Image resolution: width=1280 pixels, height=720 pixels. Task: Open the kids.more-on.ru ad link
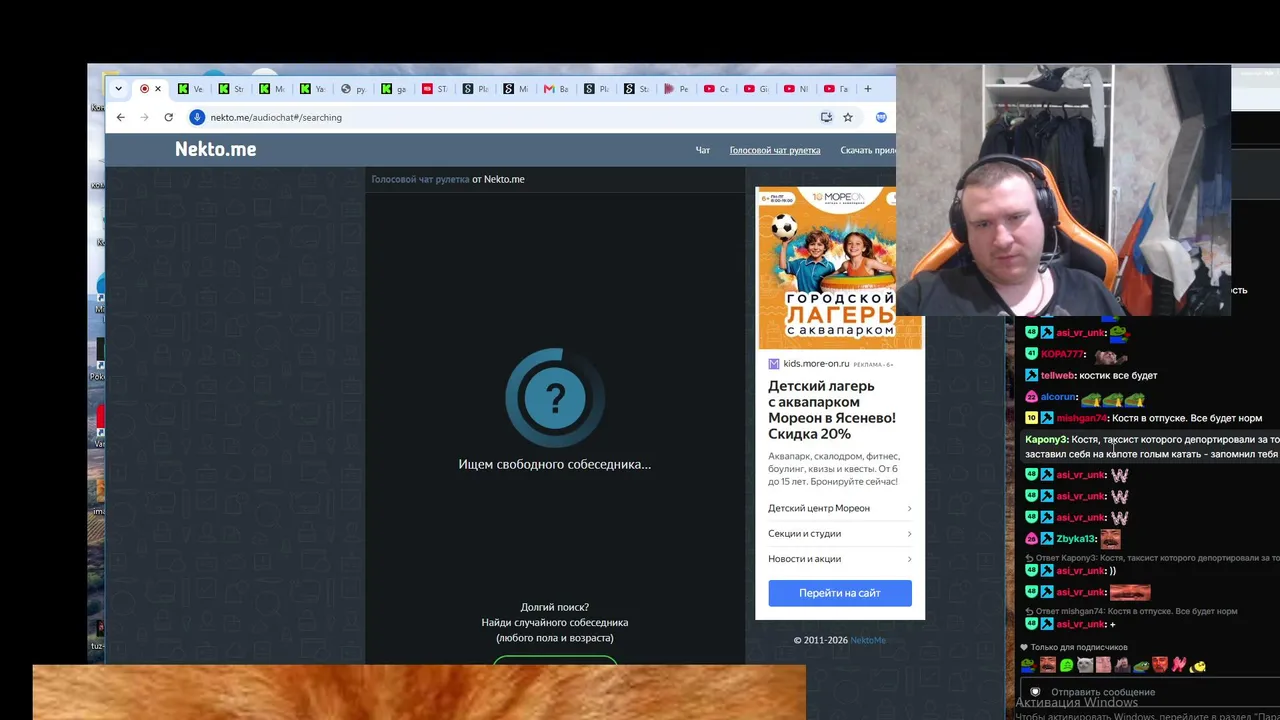tap(816, 364)
